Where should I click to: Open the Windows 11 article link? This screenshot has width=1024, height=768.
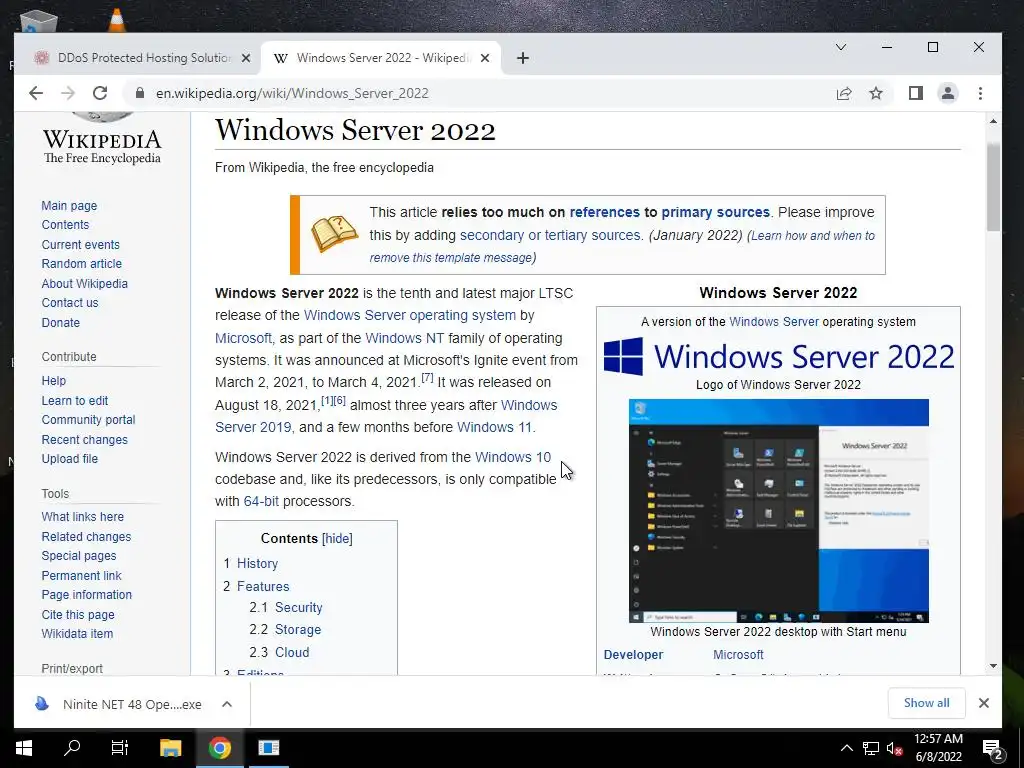494,427
